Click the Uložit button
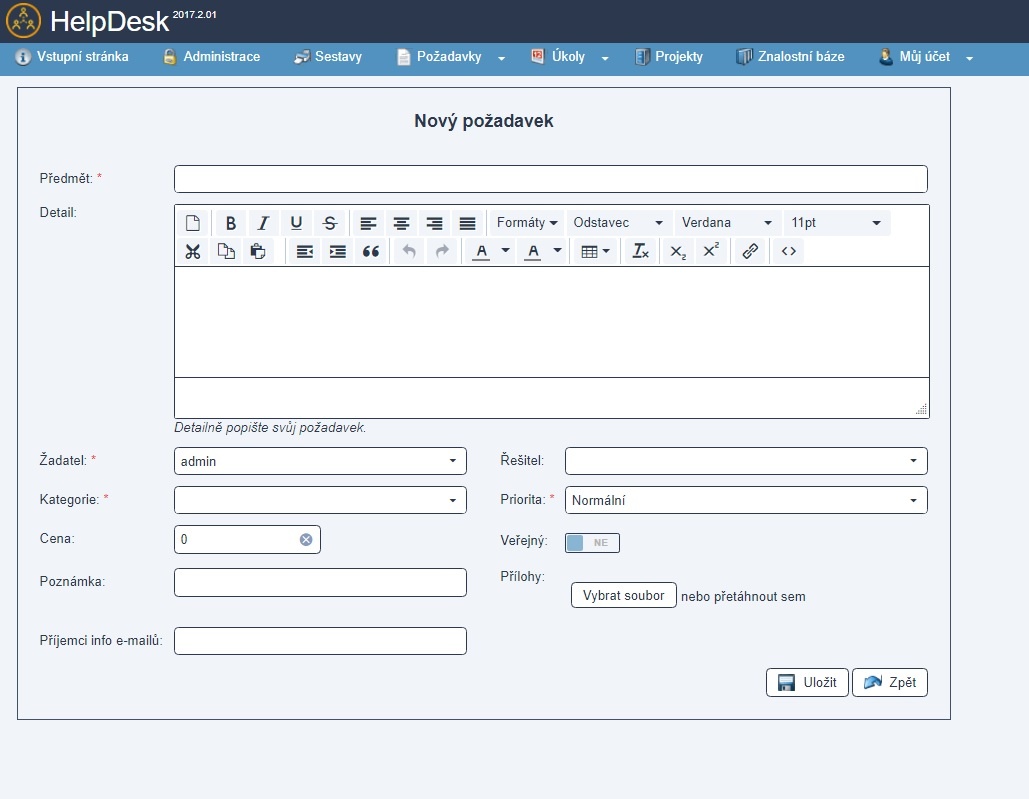The height and width of the screenshot is (799, 1029). pos(807,682)
